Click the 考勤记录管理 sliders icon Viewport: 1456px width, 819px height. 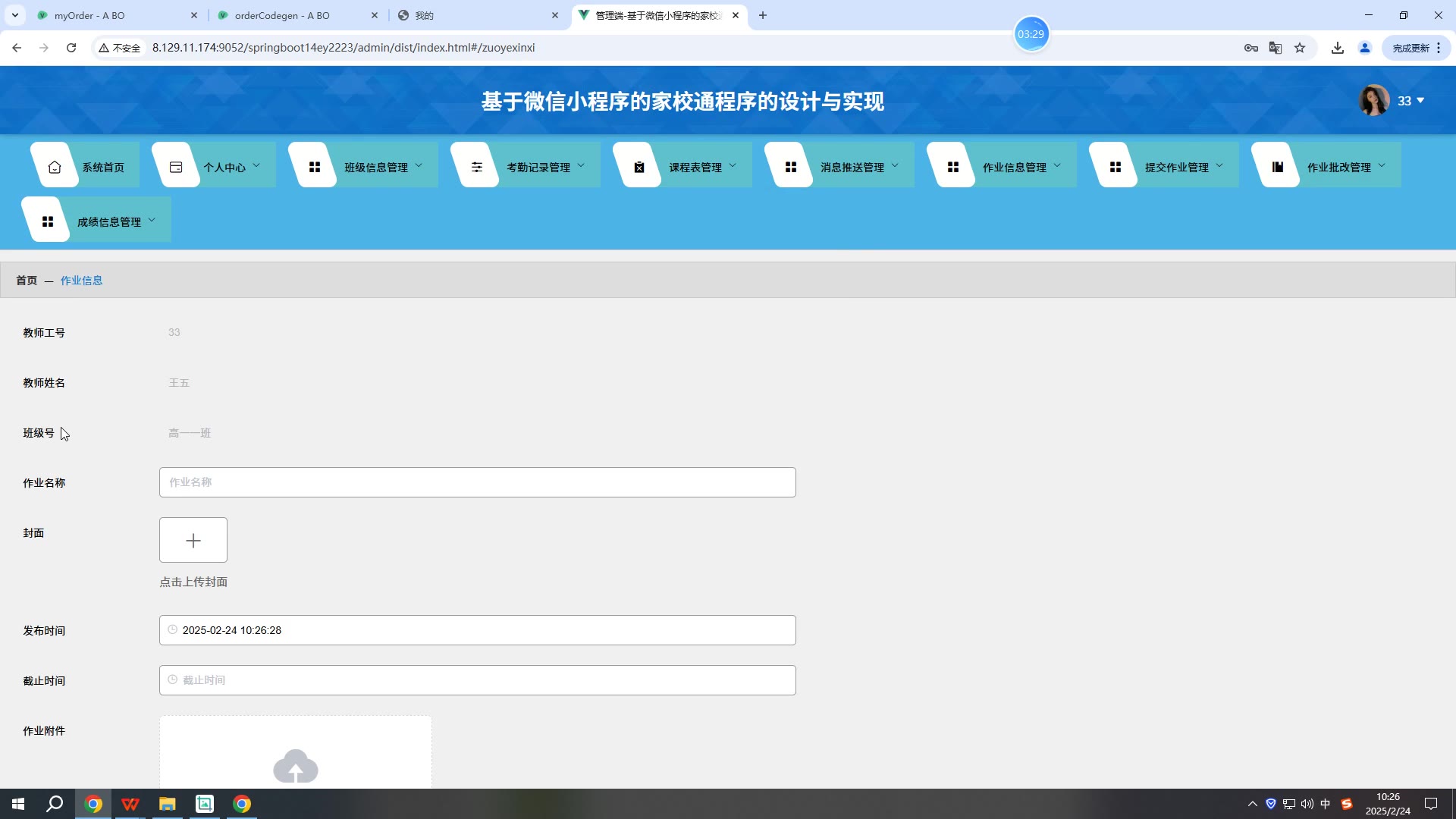(x=477, y=167)
